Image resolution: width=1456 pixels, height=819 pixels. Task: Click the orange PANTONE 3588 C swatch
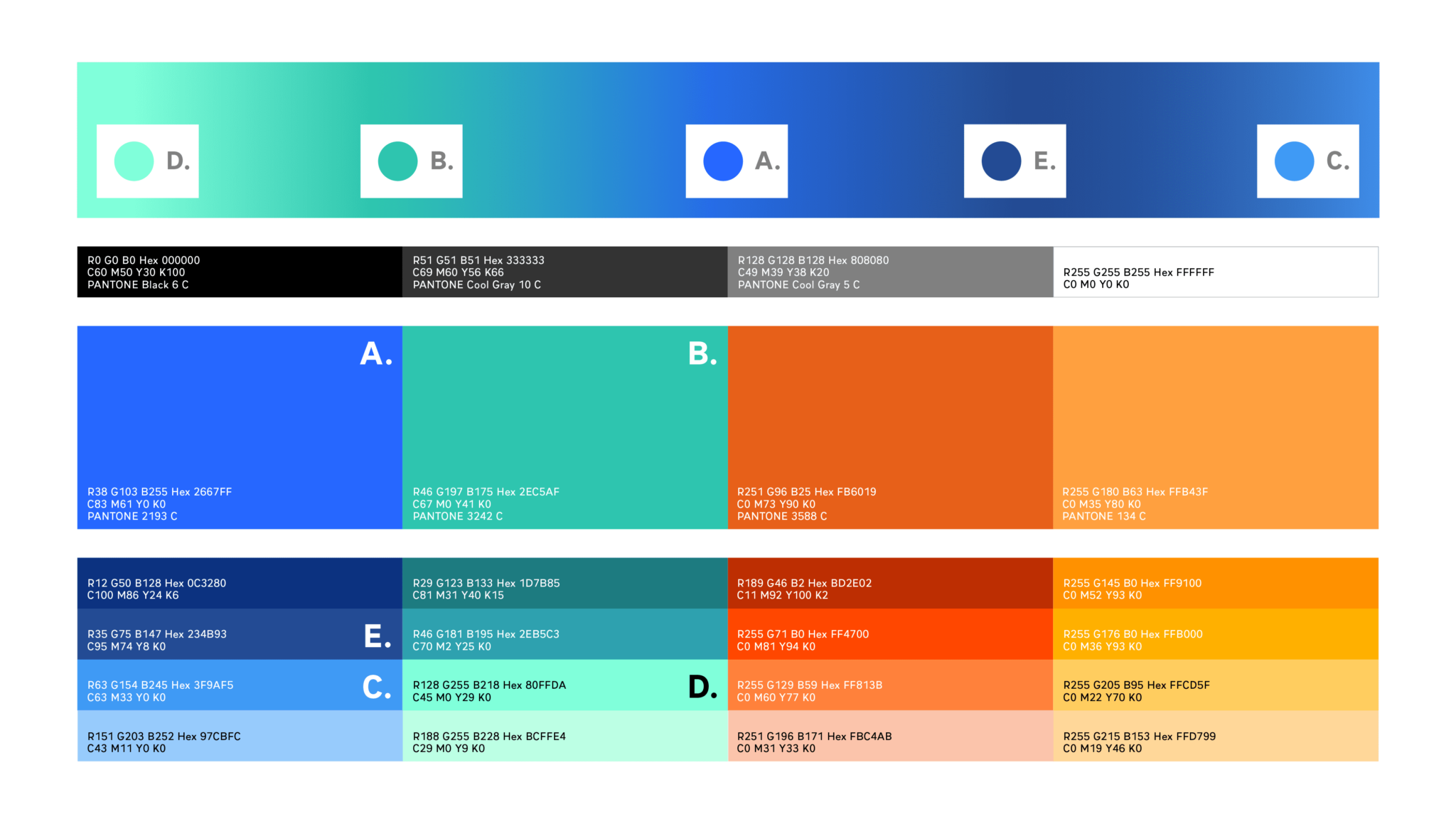pyautogui.click(x=890, y=427)
